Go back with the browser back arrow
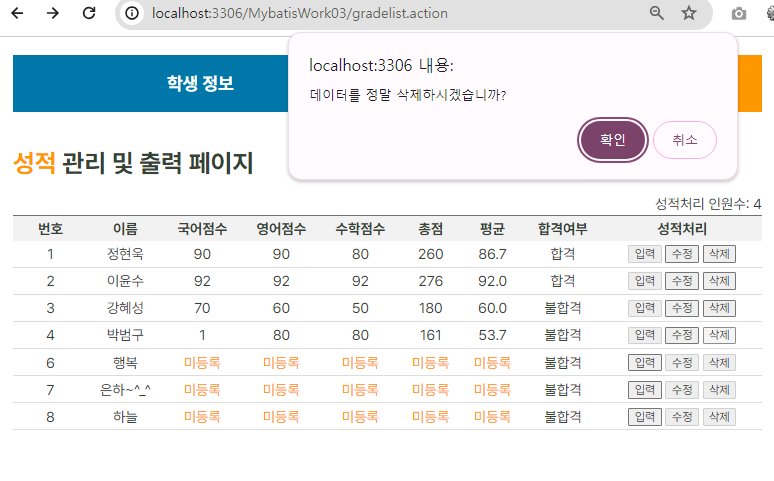The height and width of the screenshot is (481, 774). (x=17, y=13)
